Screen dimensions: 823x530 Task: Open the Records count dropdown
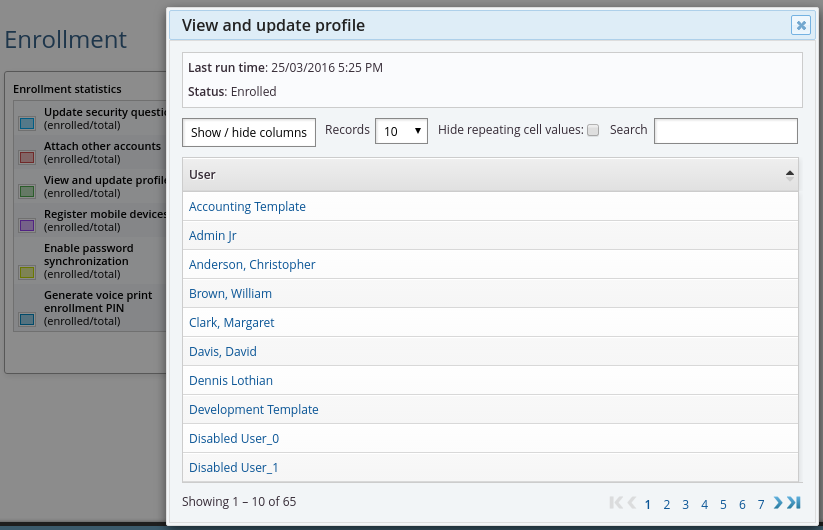point(402,131)
